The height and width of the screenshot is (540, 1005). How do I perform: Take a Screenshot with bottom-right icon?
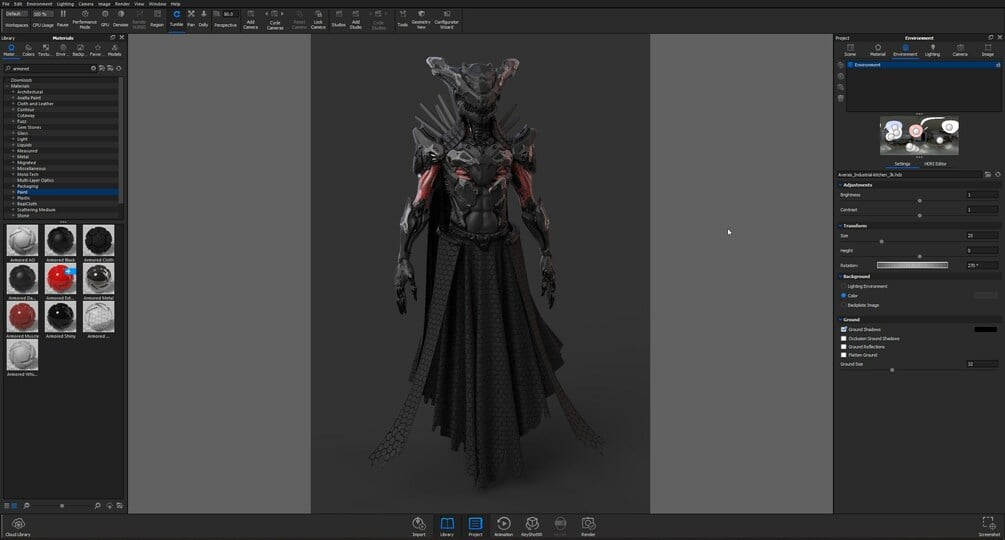pos(988,527)
